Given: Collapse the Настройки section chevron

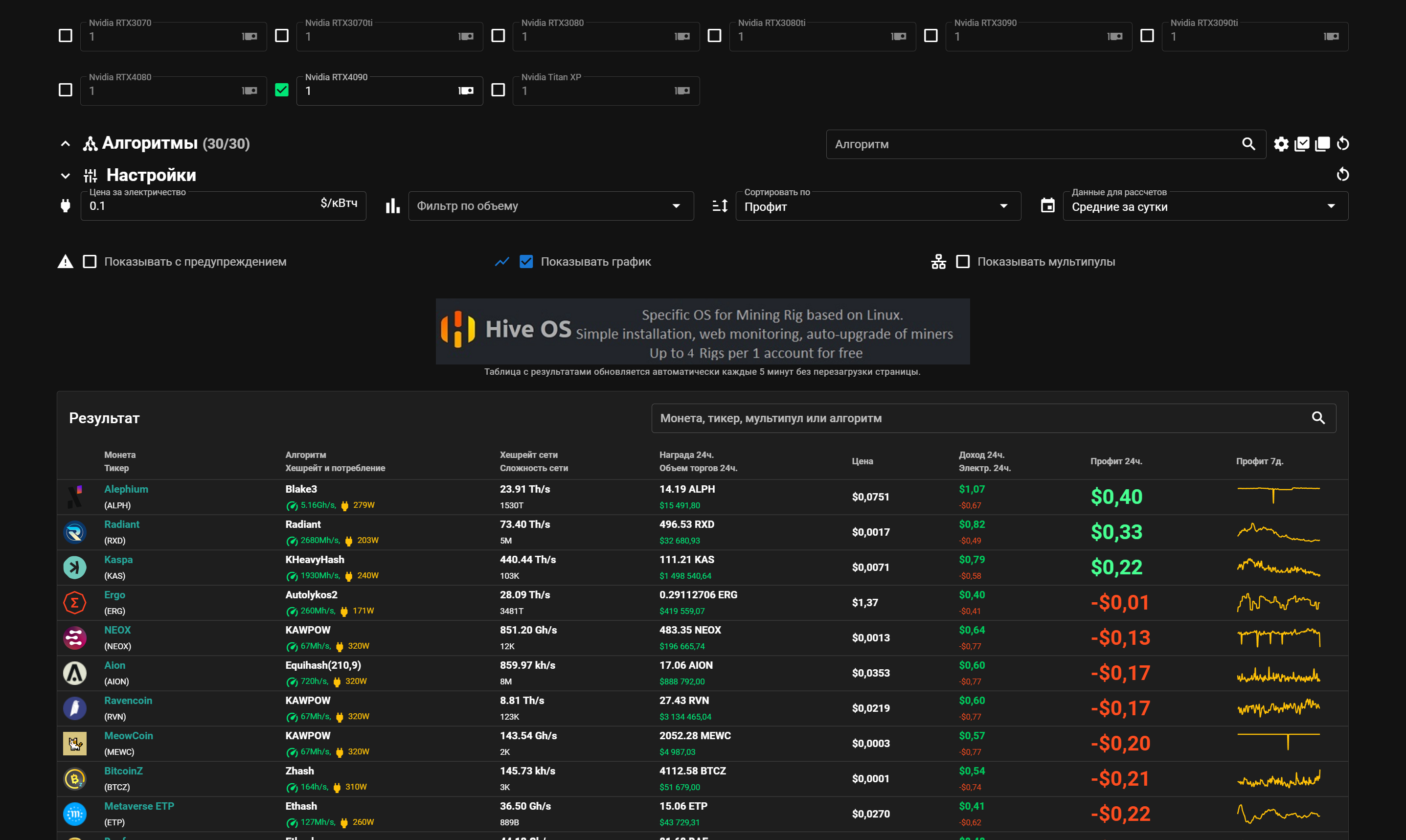Looking at the screenshot, I should pos(66,176).
